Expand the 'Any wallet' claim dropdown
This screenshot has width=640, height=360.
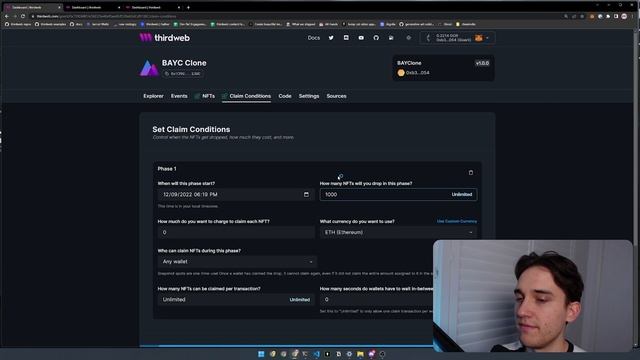237,262
